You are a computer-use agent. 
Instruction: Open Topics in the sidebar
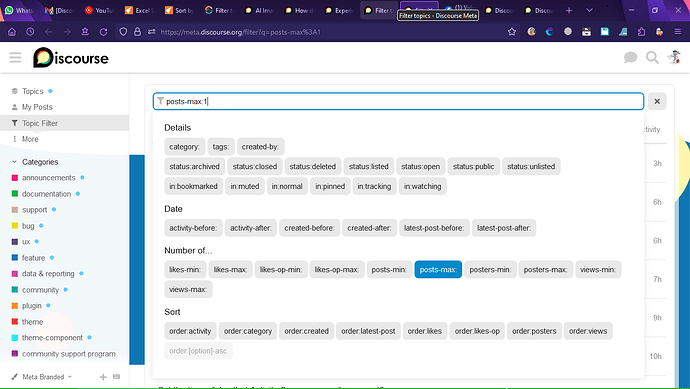pyautogui.click(x=33, y=91)
